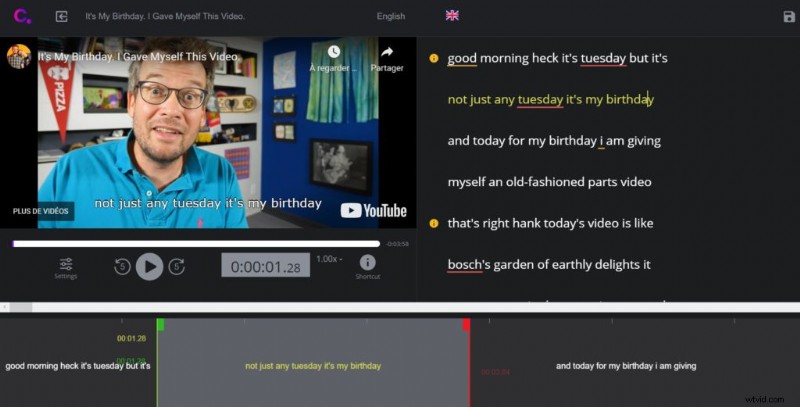
Task: Skip forward 5 seconds button
Action: click(x=177, y=266)
